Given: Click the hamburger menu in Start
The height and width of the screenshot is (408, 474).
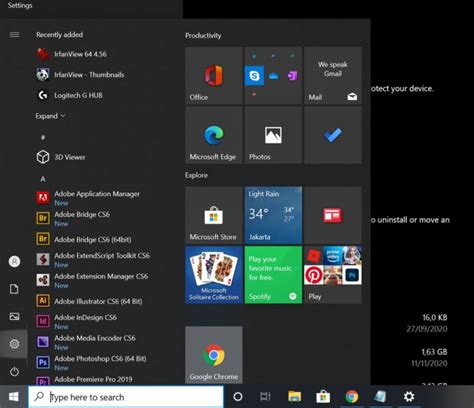Looking at the screenshot, I should click(14, 35).
